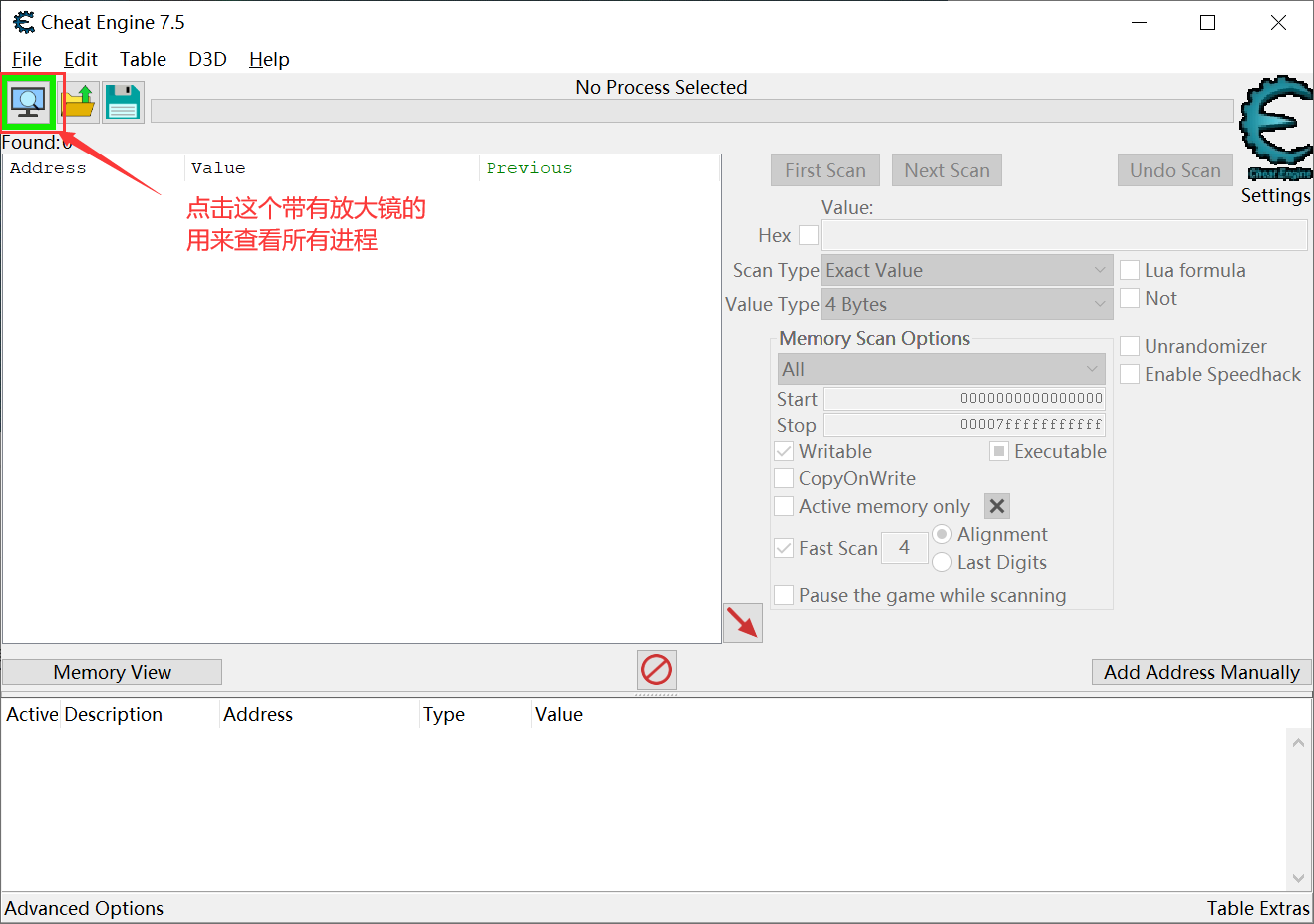Enable Active memory only checkbox
The height and width of the screenshot is (924, 1314).
coord(784,506)
